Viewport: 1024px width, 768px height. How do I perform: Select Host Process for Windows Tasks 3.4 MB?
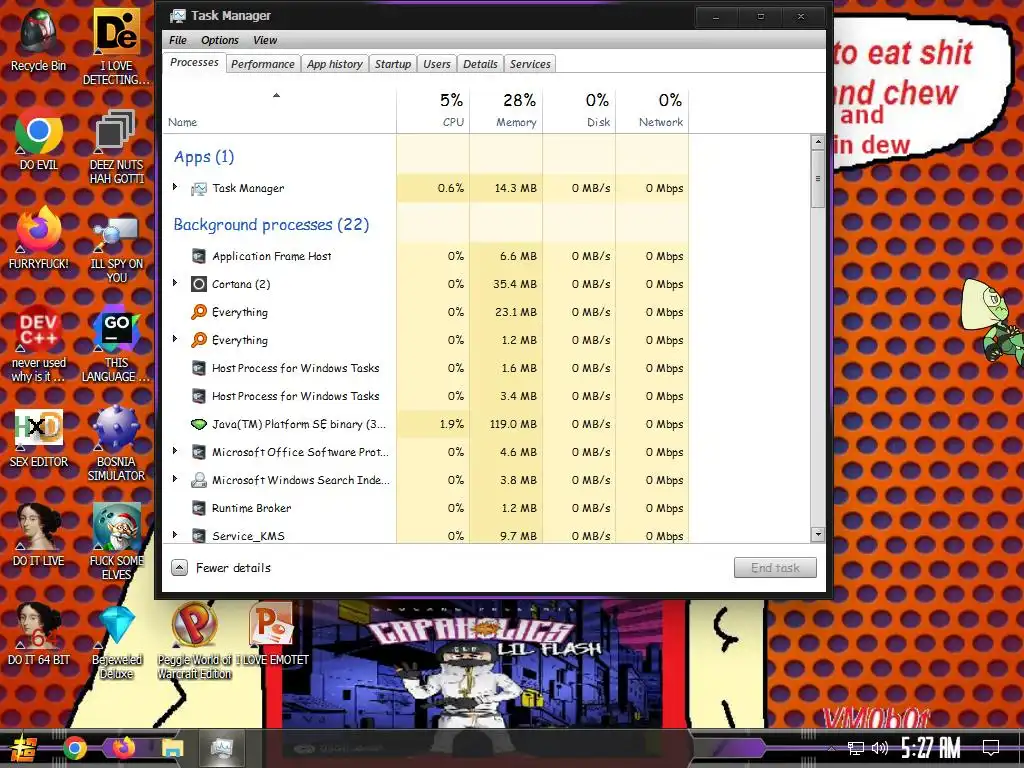pos(426,396)
